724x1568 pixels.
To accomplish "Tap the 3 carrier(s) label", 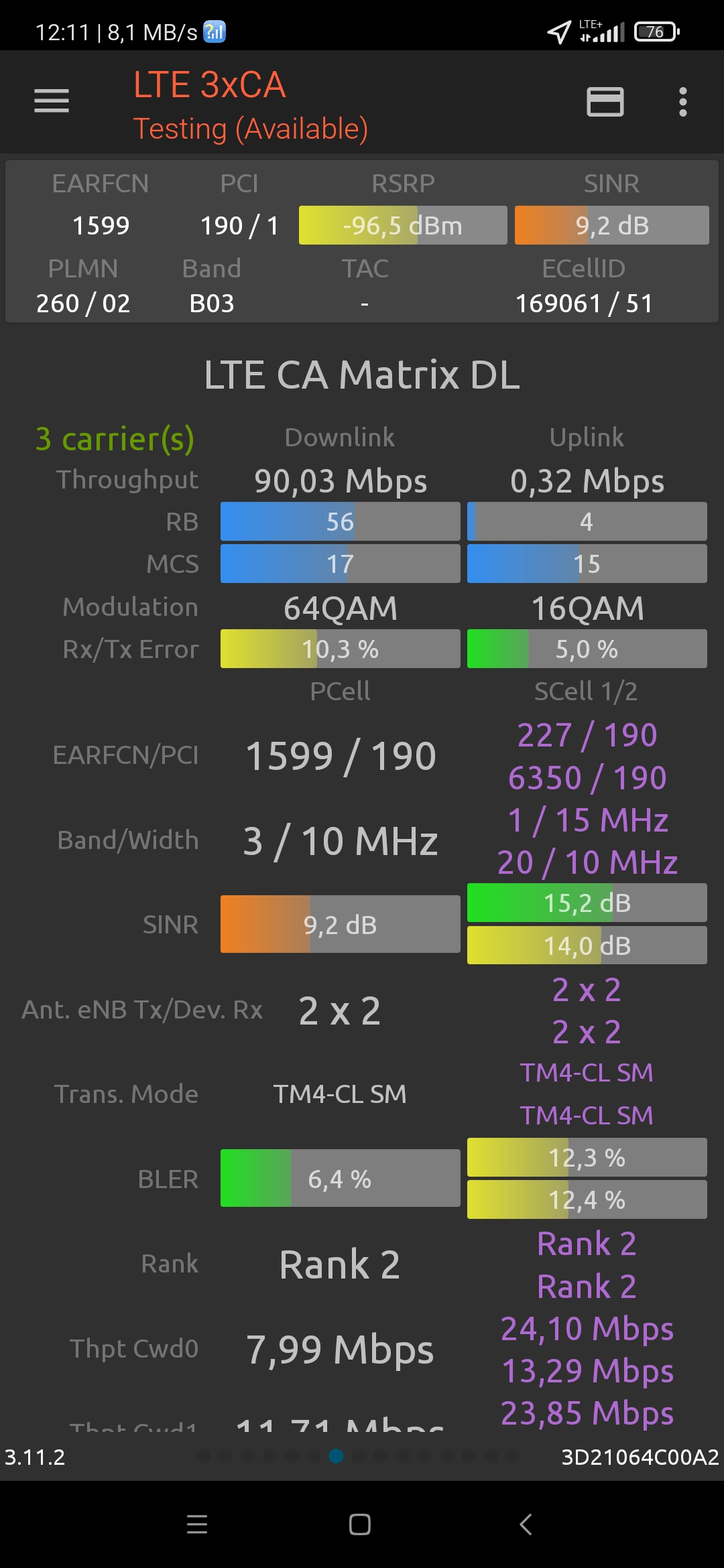I will [x=115, y=439].
